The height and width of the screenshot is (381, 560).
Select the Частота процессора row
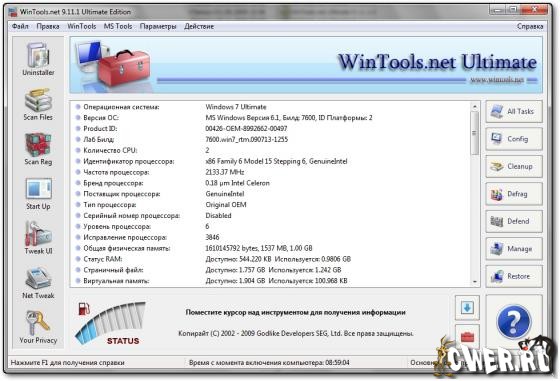(x=271, y=172)
